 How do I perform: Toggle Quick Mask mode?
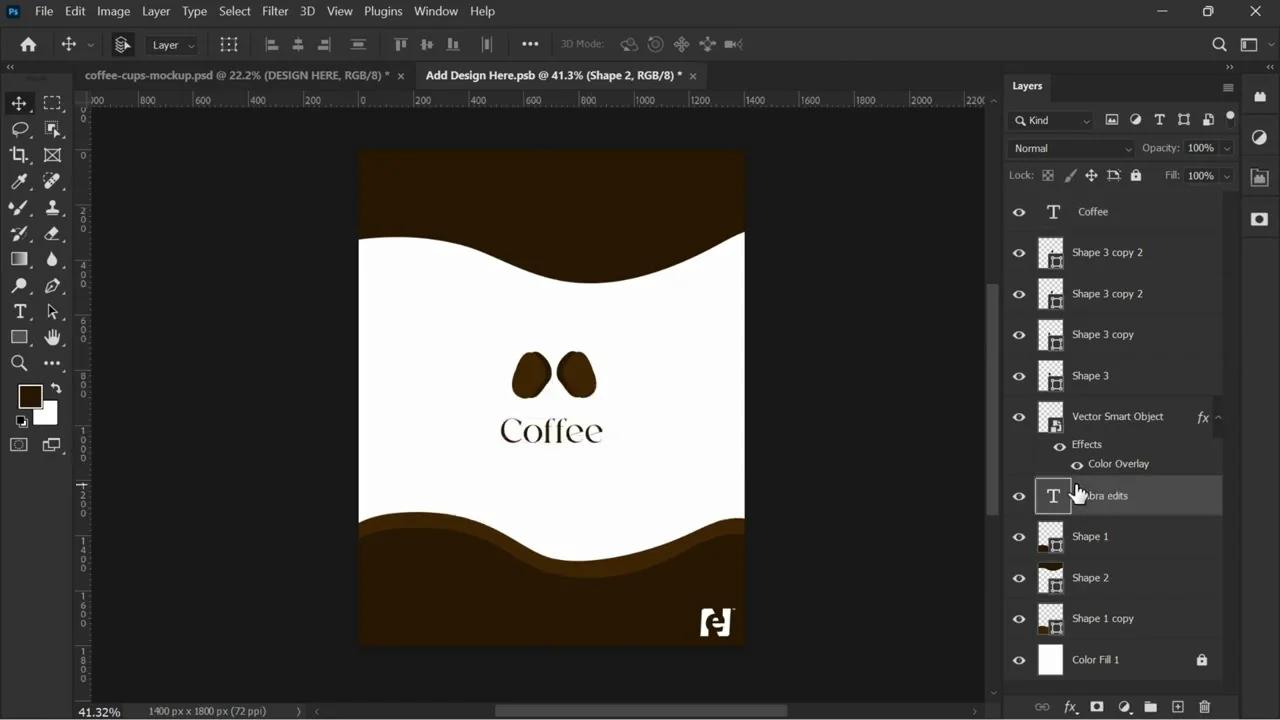pos(19,445)
